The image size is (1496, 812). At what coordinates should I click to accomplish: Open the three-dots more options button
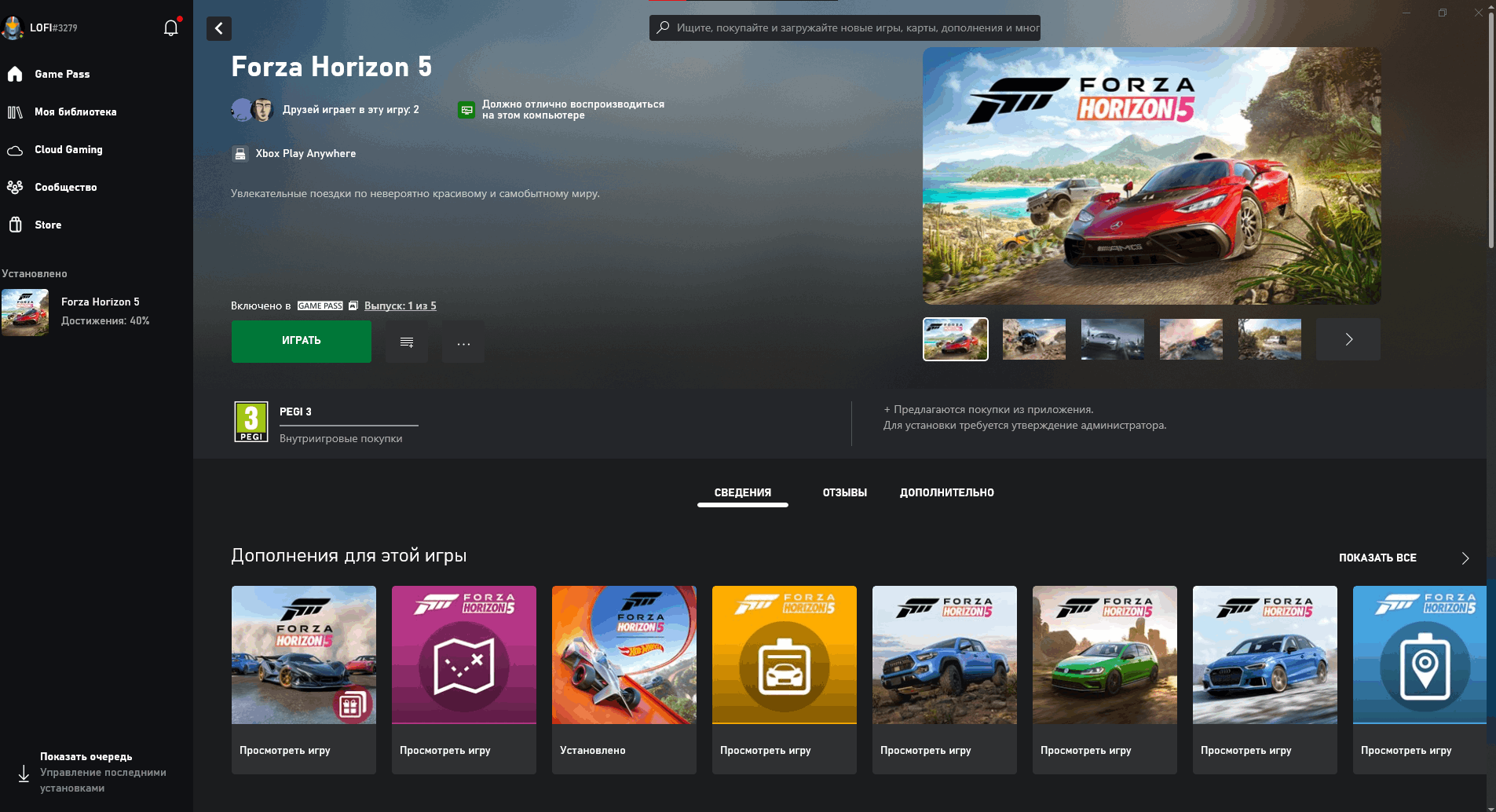(x=463, y=342)
